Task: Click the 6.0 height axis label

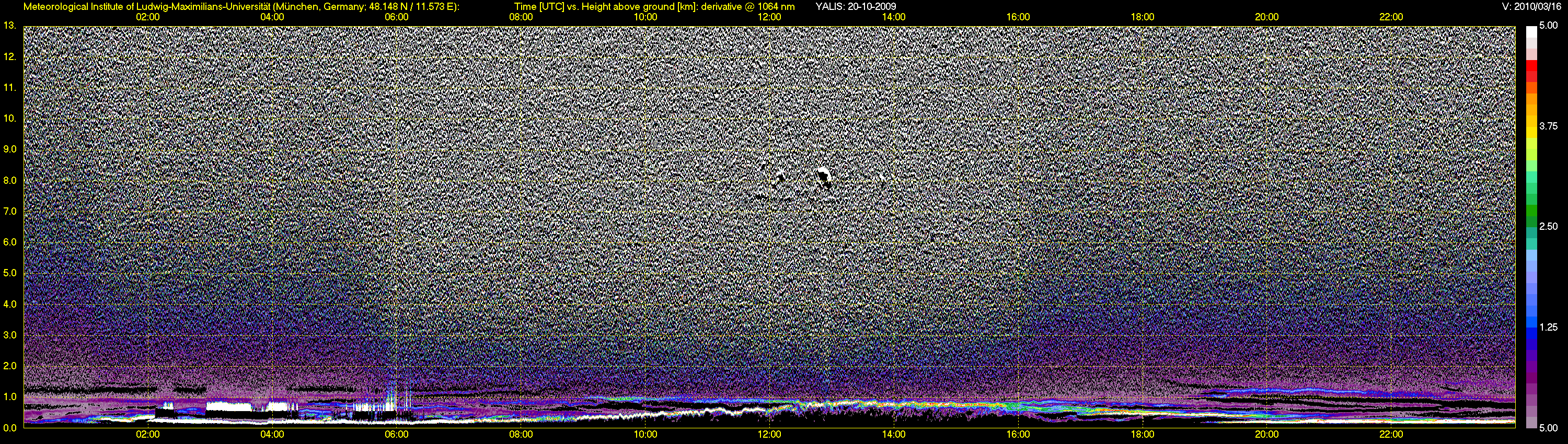Action: pyautogui.click(x=9, y=242)
